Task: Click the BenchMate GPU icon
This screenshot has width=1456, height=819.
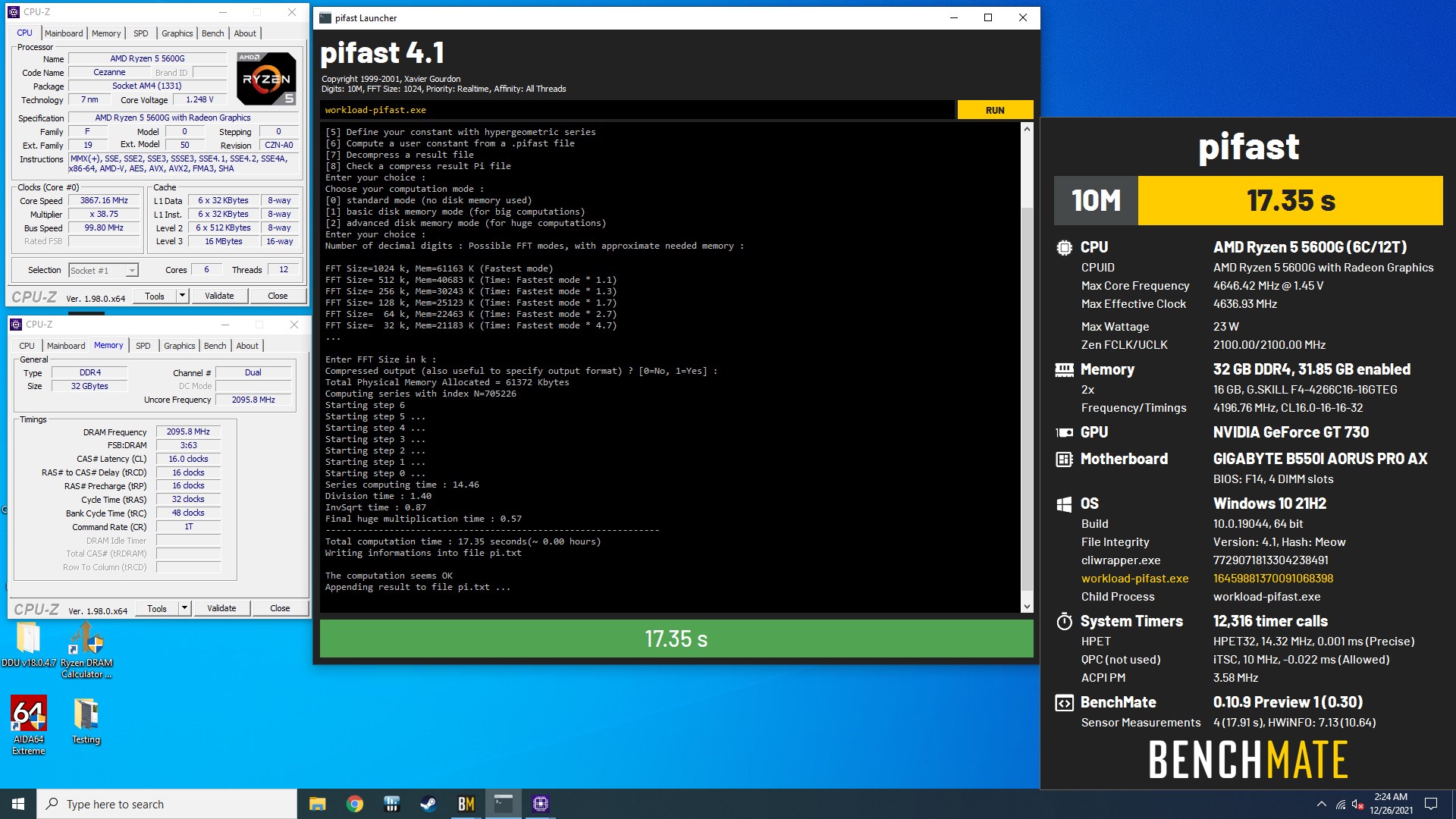Action: click(1064, 432)
